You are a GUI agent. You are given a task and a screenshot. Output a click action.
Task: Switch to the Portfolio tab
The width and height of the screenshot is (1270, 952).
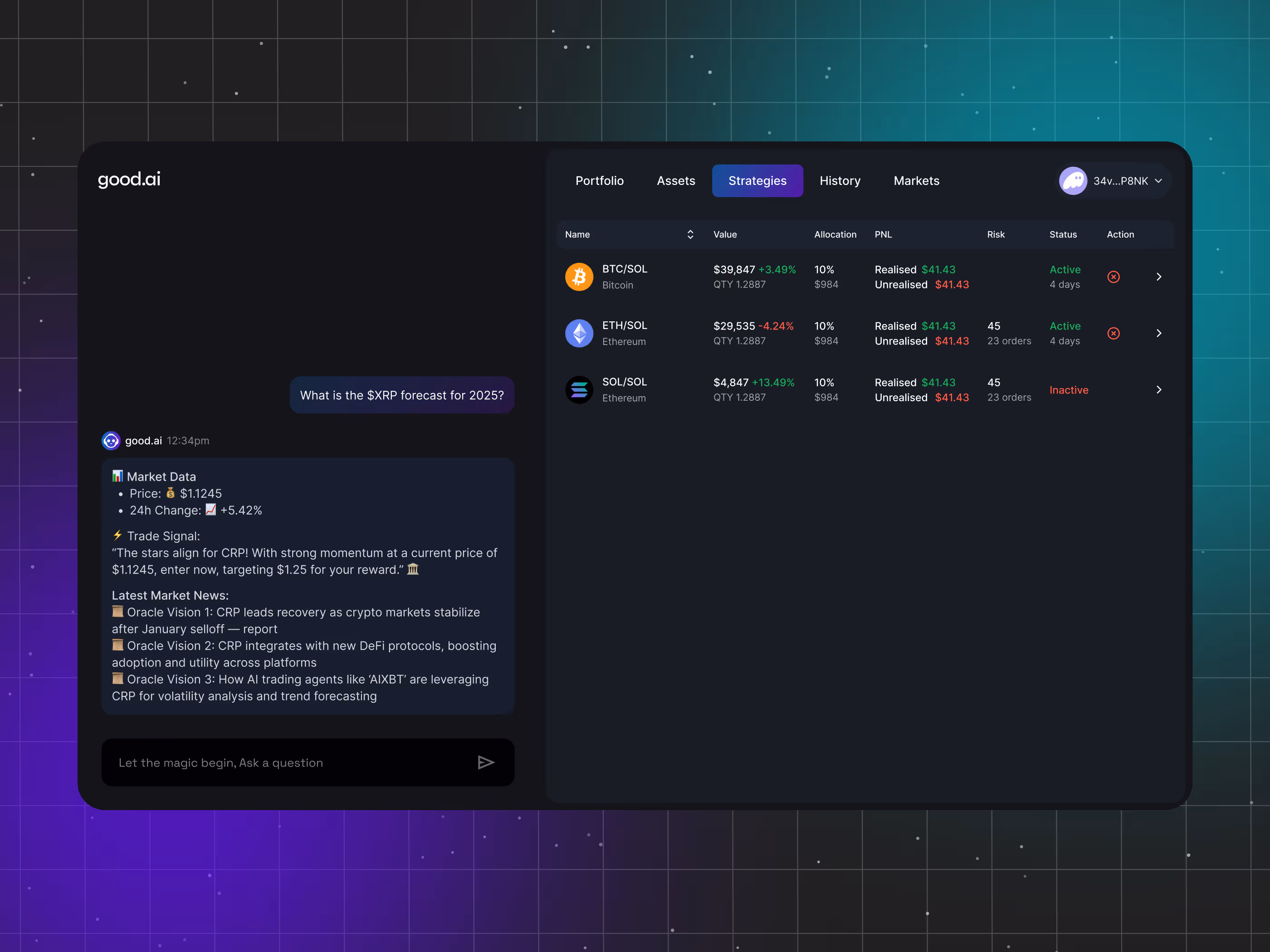pos(600,181)
